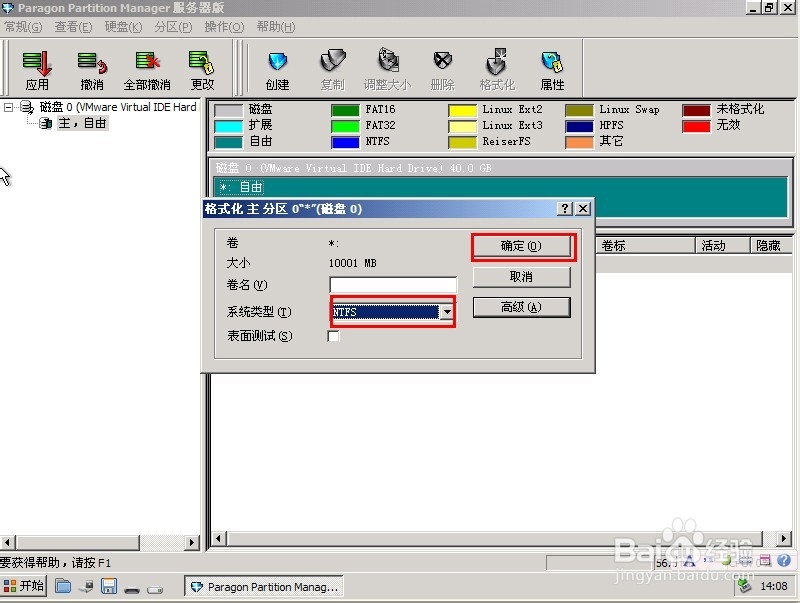Click the 扩展 cyan legend swatch

coord(228,126)
